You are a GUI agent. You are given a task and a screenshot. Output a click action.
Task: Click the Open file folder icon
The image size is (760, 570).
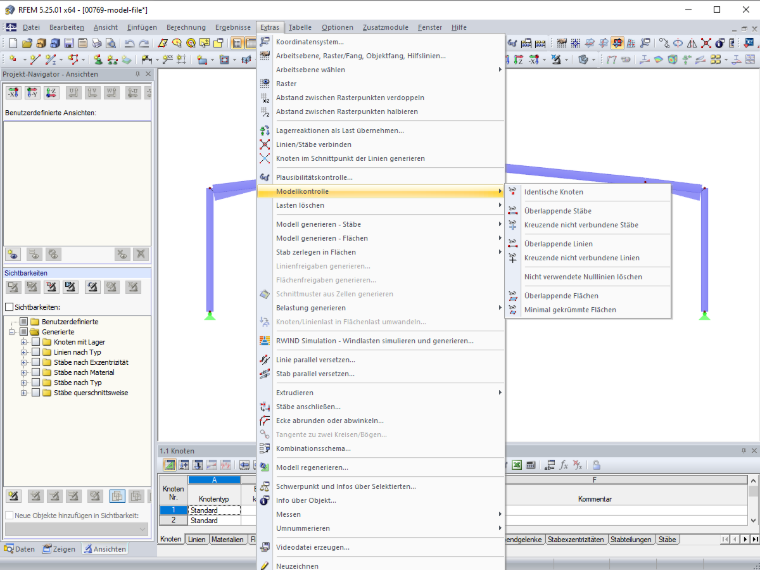click(27, 44)
